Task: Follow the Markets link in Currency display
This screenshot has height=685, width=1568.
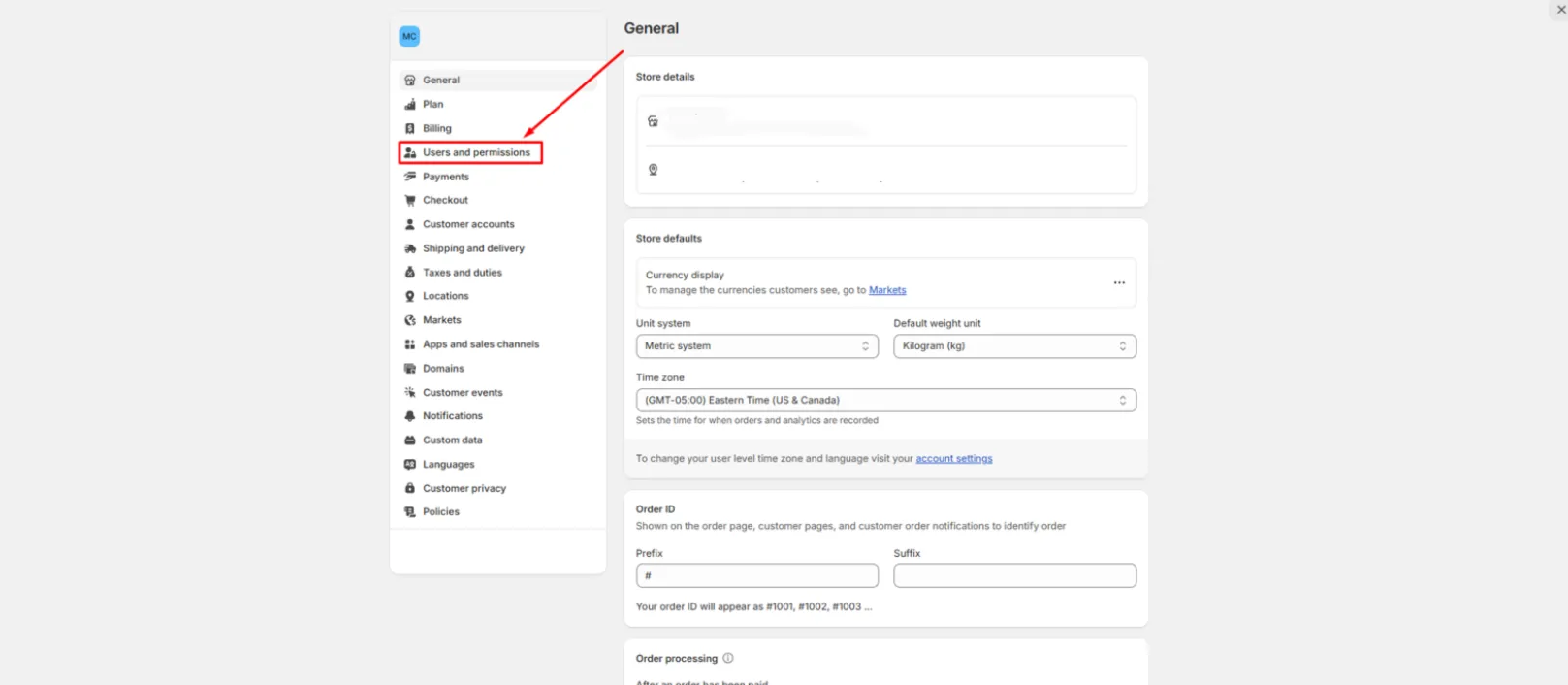Action: (x=887, y=290)
